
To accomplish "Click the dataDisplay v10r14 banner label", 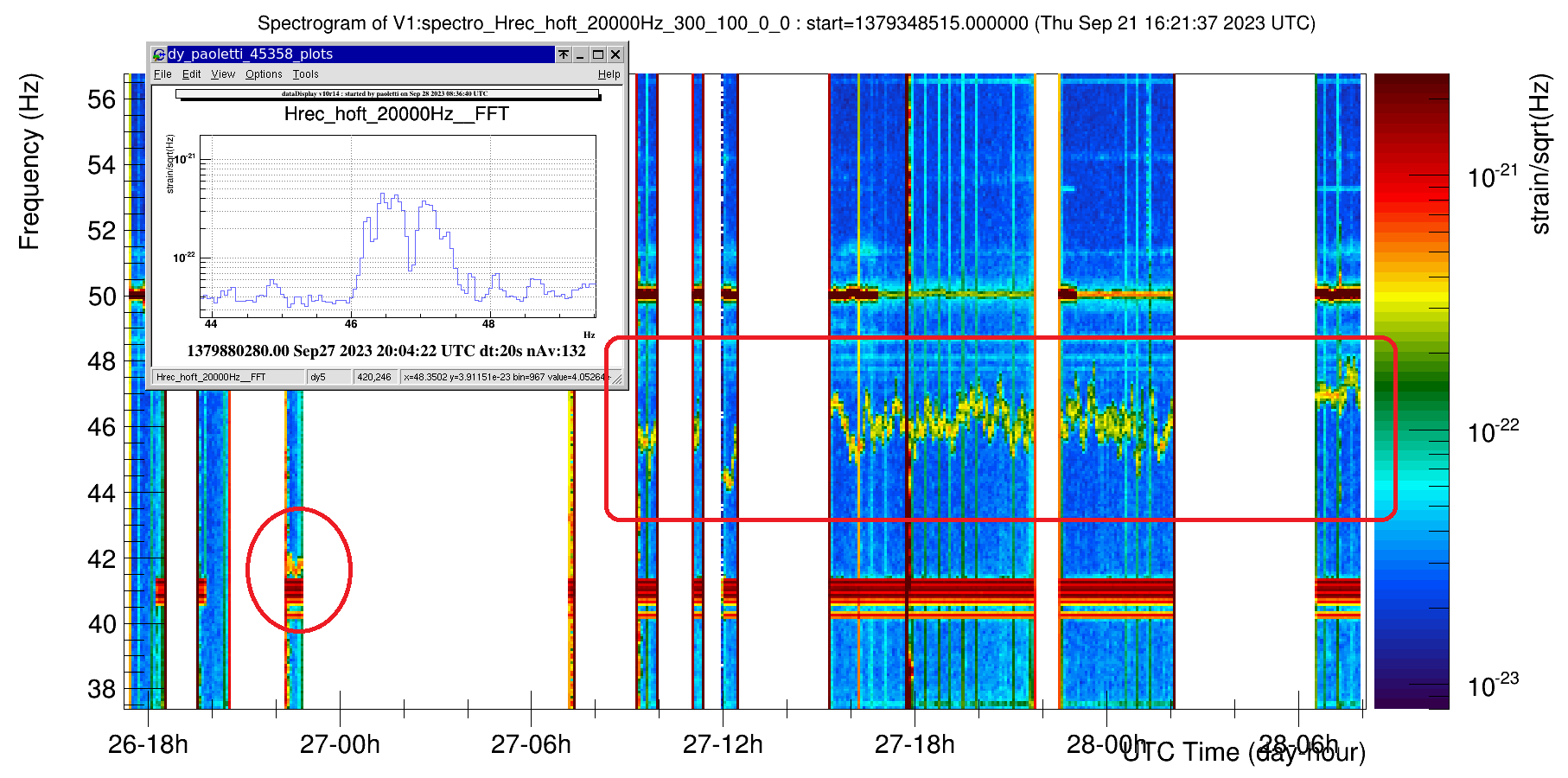I will (x=386, y=93).
